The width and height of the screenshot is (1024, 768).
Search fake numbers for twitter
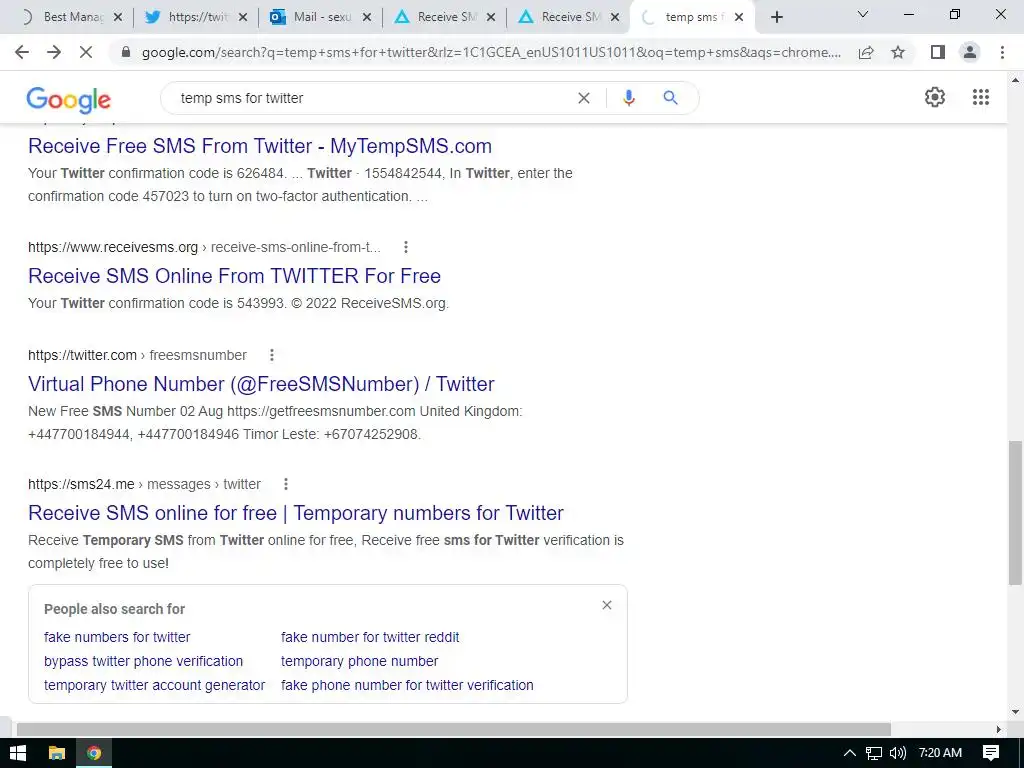(117, 637)
